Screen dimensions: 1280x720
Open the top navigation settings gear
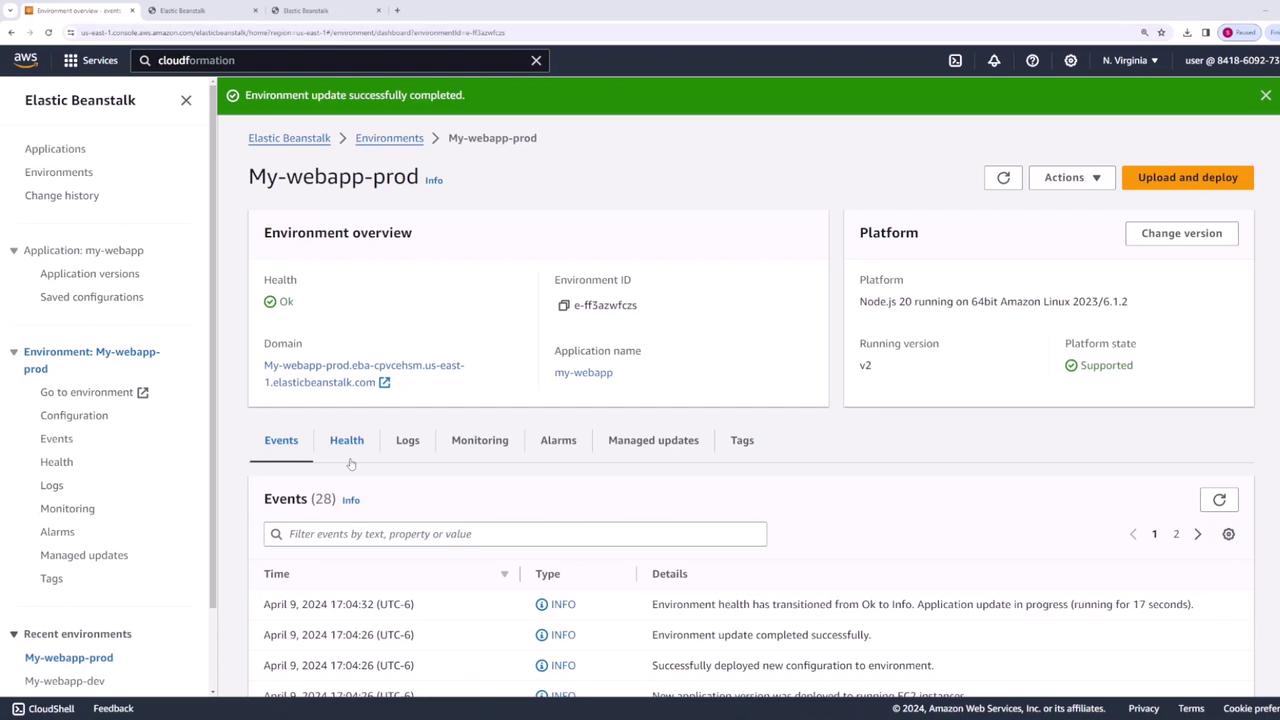click(x=1070, y=60)
